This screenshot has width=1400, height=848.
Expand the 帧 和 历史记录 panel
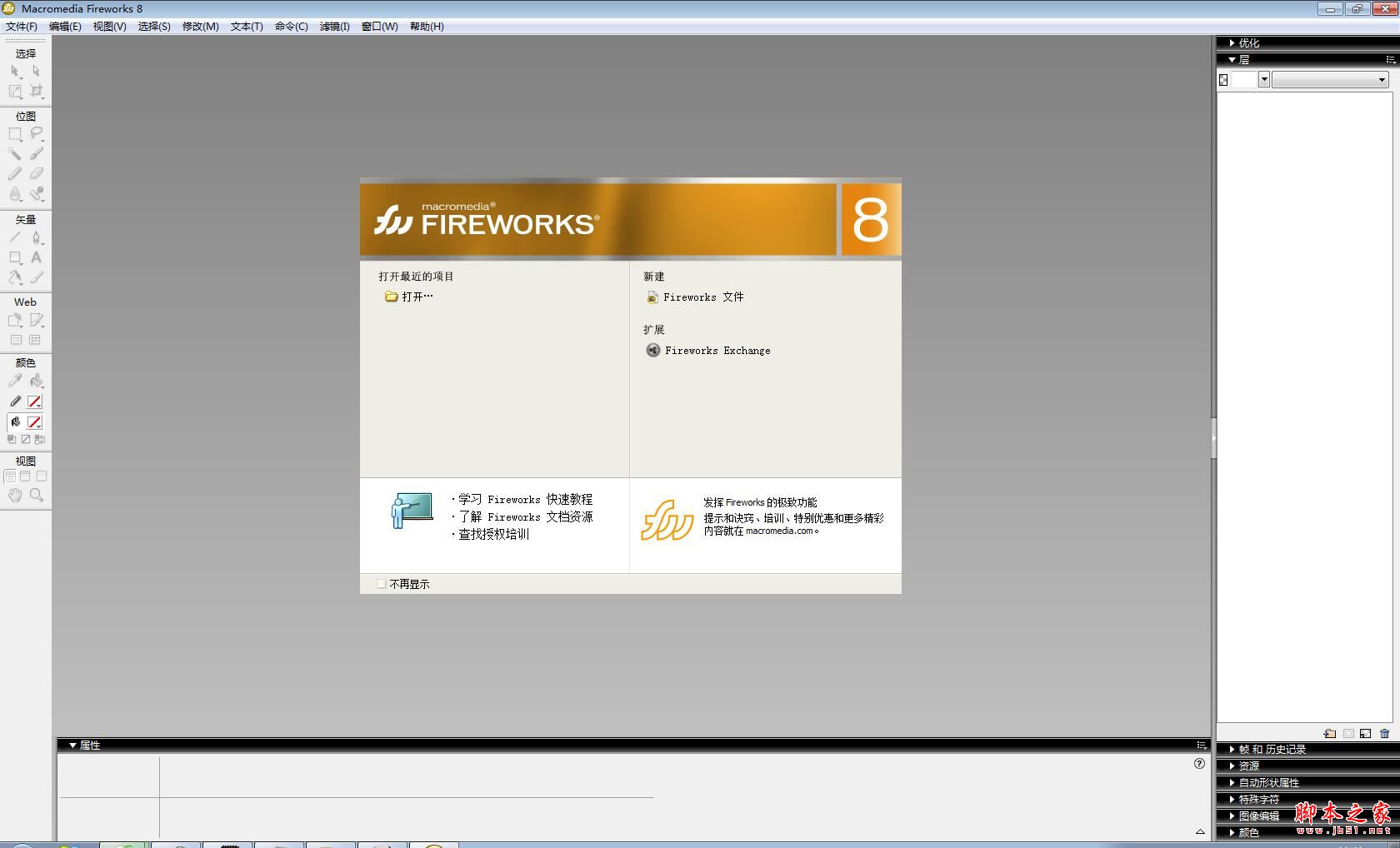[x=1232, y=750]
